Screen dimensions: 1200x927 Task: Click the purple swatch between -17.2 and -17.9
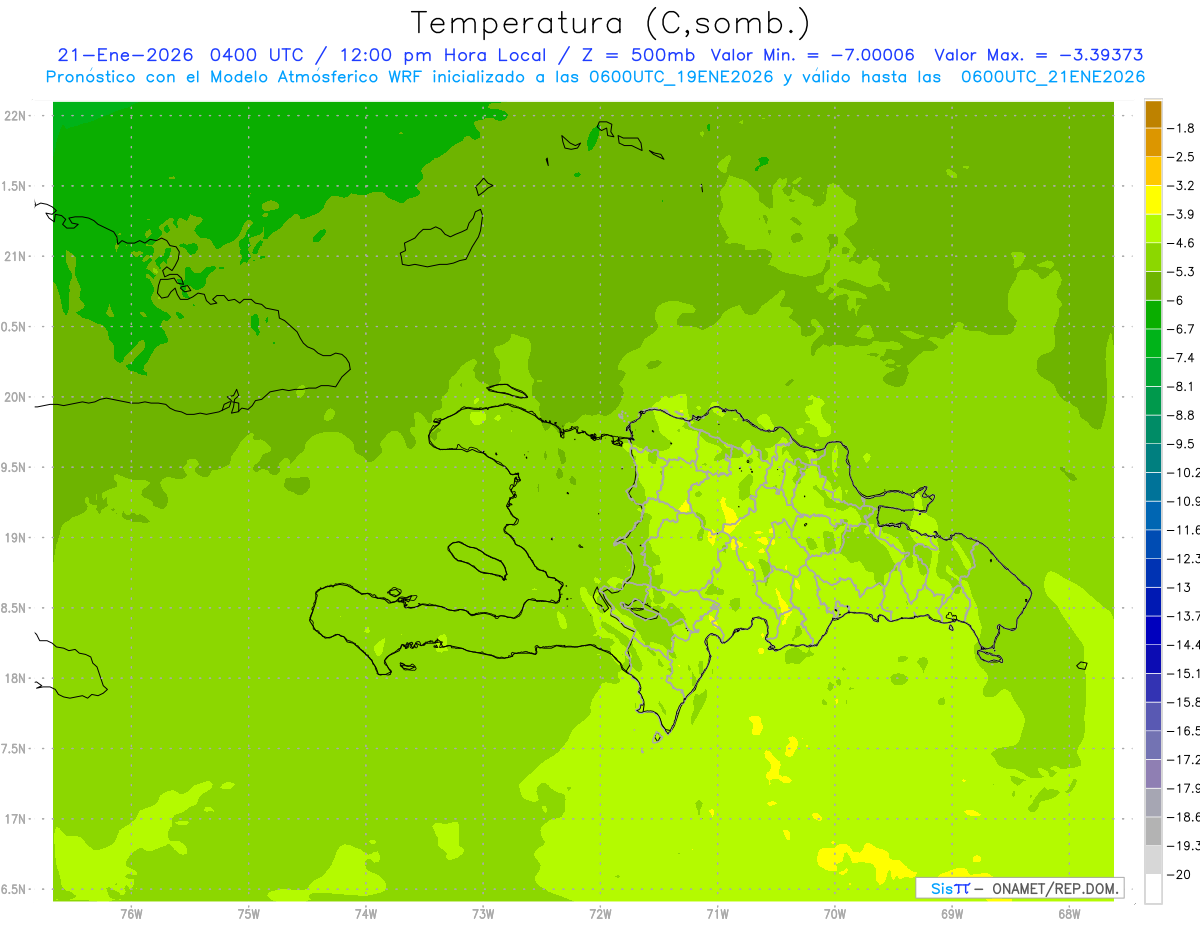pos(1153,774)
